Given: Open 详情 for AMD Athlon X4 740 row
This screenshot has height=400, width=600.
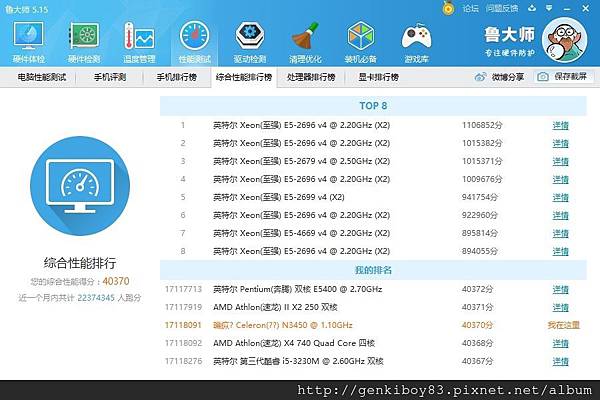Looking at the screenshot, I should [561, 344].
